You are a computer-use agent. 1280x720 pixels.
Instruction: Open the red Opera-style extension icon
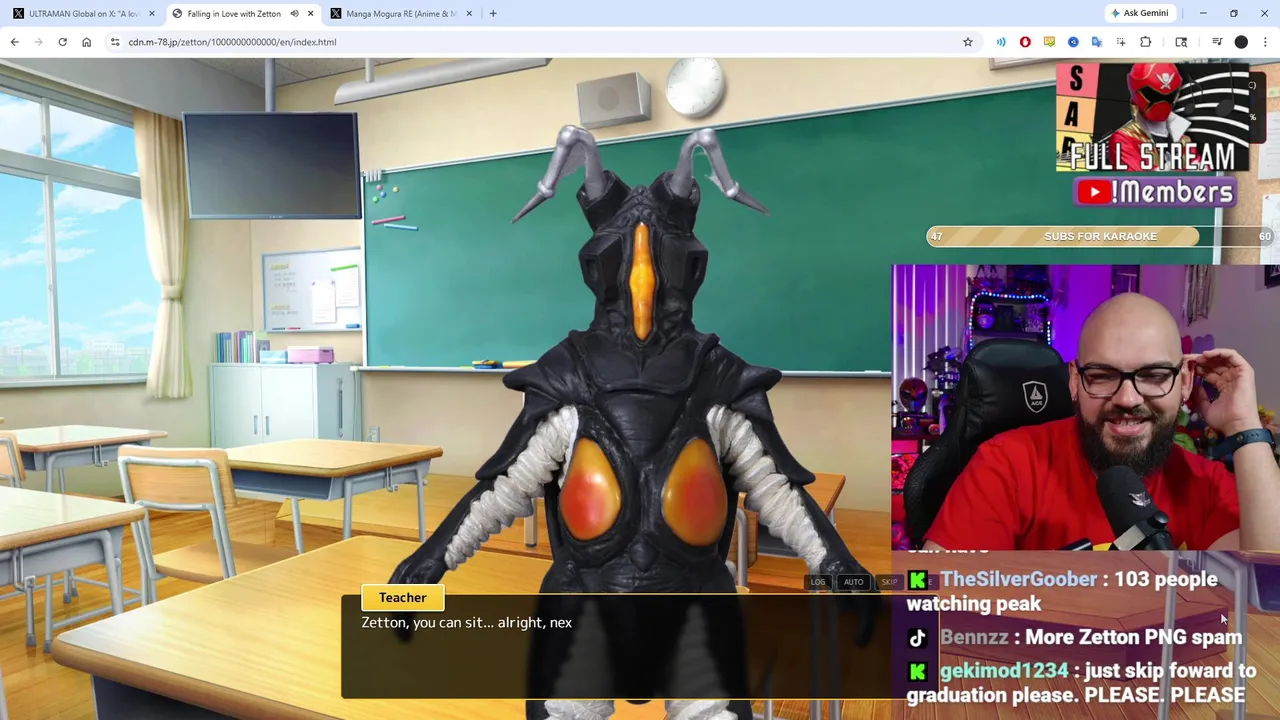tap(1025, 42)
